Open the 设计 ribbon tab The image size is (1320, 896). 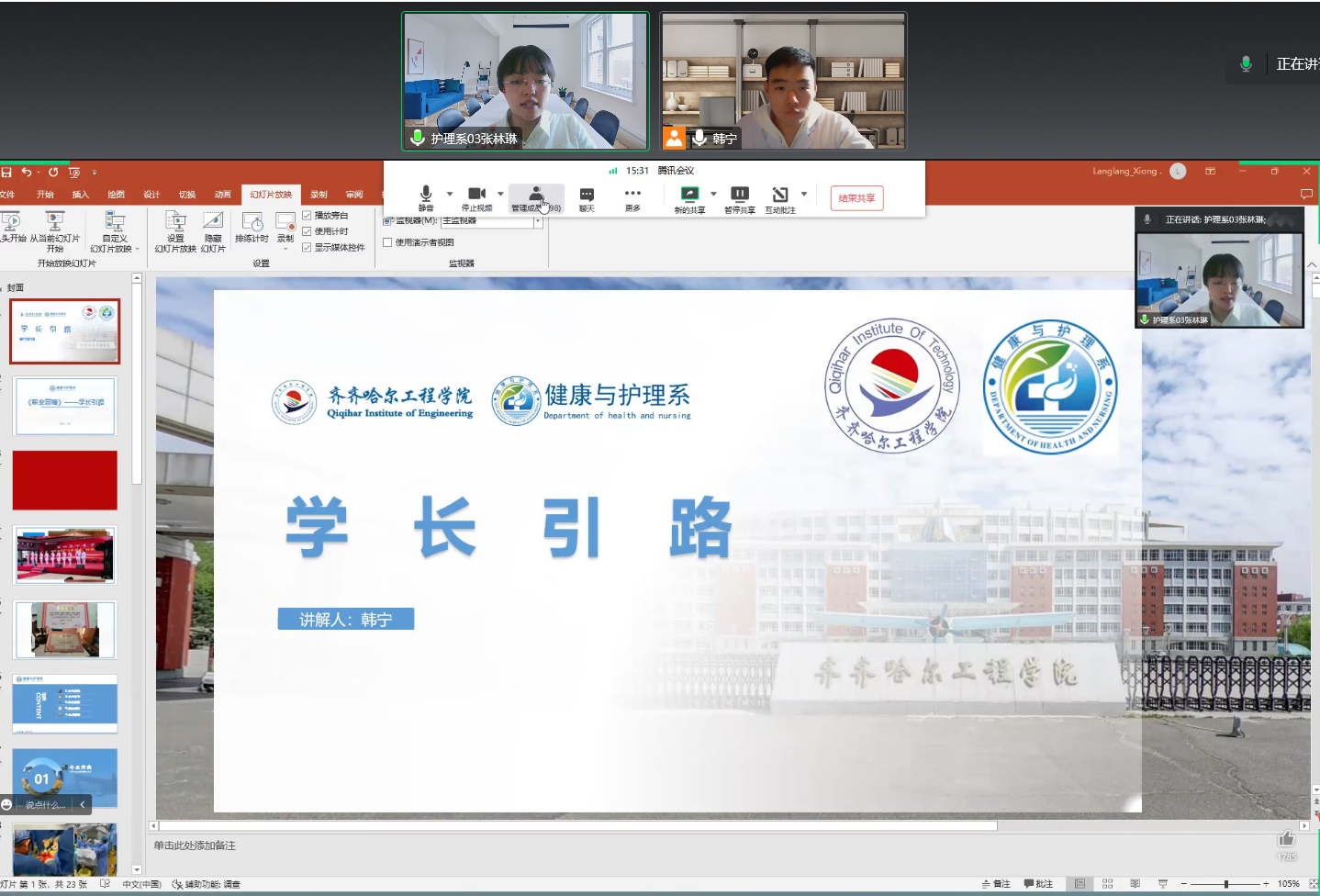coord(151,195)
